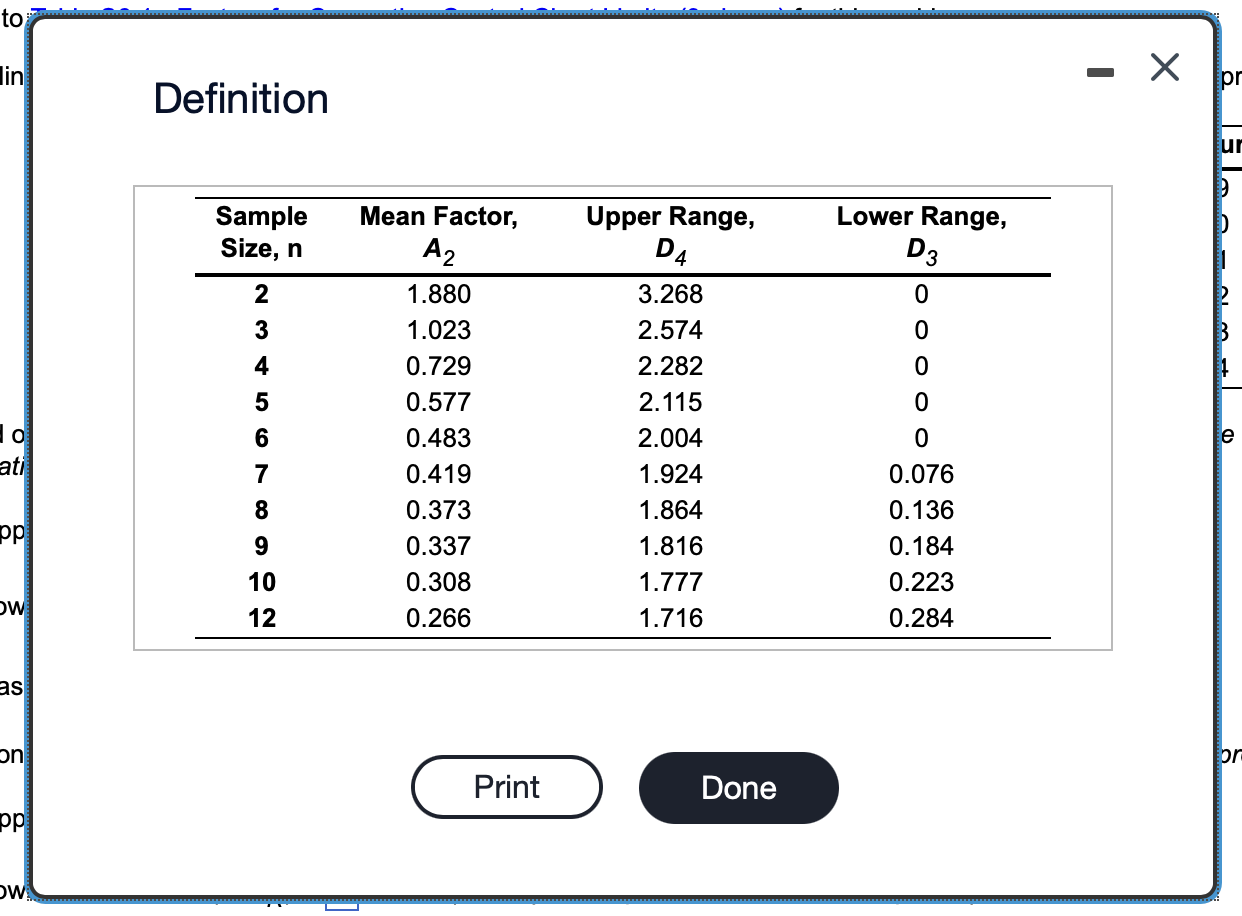Select the D3 value 0.284
The width and height of the screenshot is (1242, 916).
pyautogui.click(x=921, y=618)
